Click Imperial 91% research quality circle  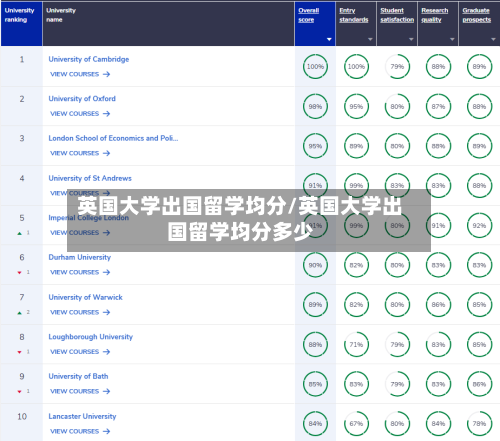(x=438, y=226)
